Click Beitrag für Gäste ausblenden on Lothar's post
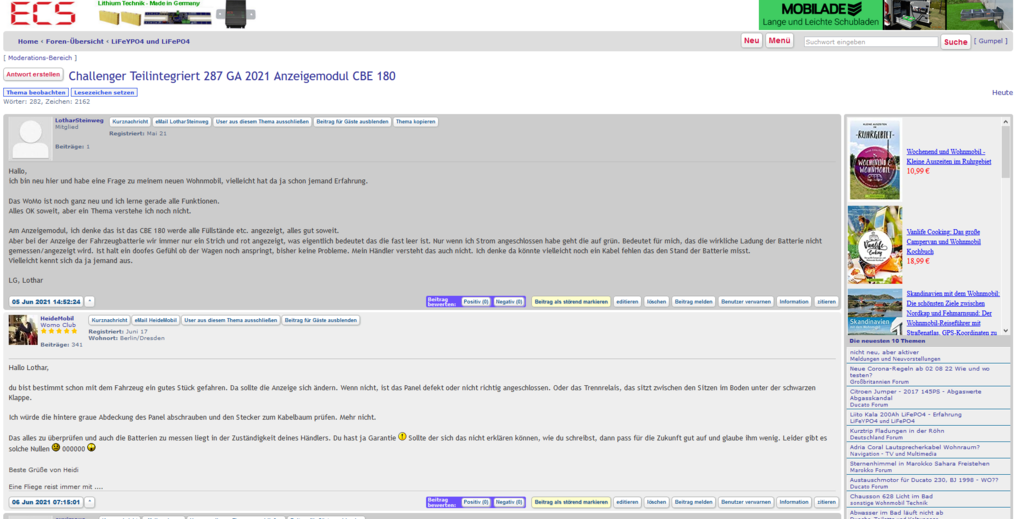1024x519 pixels. [352, 121]
